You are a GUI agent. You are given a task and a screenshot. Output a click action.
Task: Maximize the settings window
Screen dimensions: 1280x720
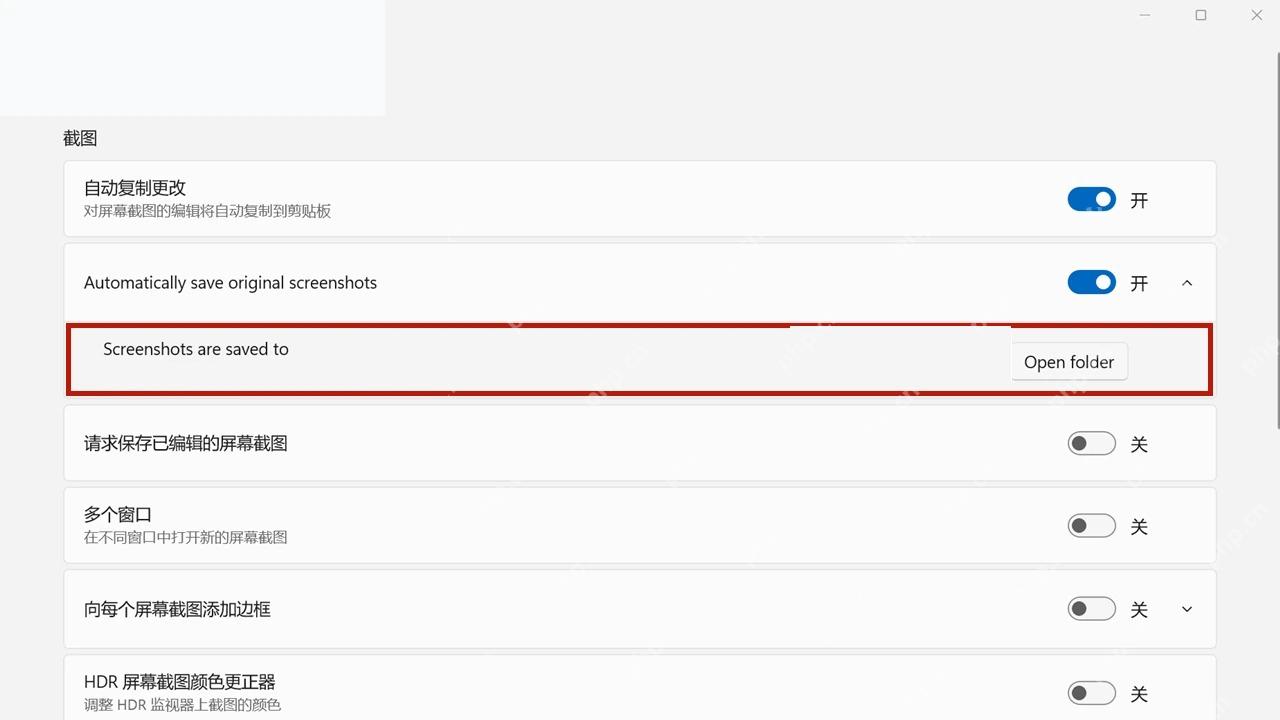click(x=1201, y=15)
